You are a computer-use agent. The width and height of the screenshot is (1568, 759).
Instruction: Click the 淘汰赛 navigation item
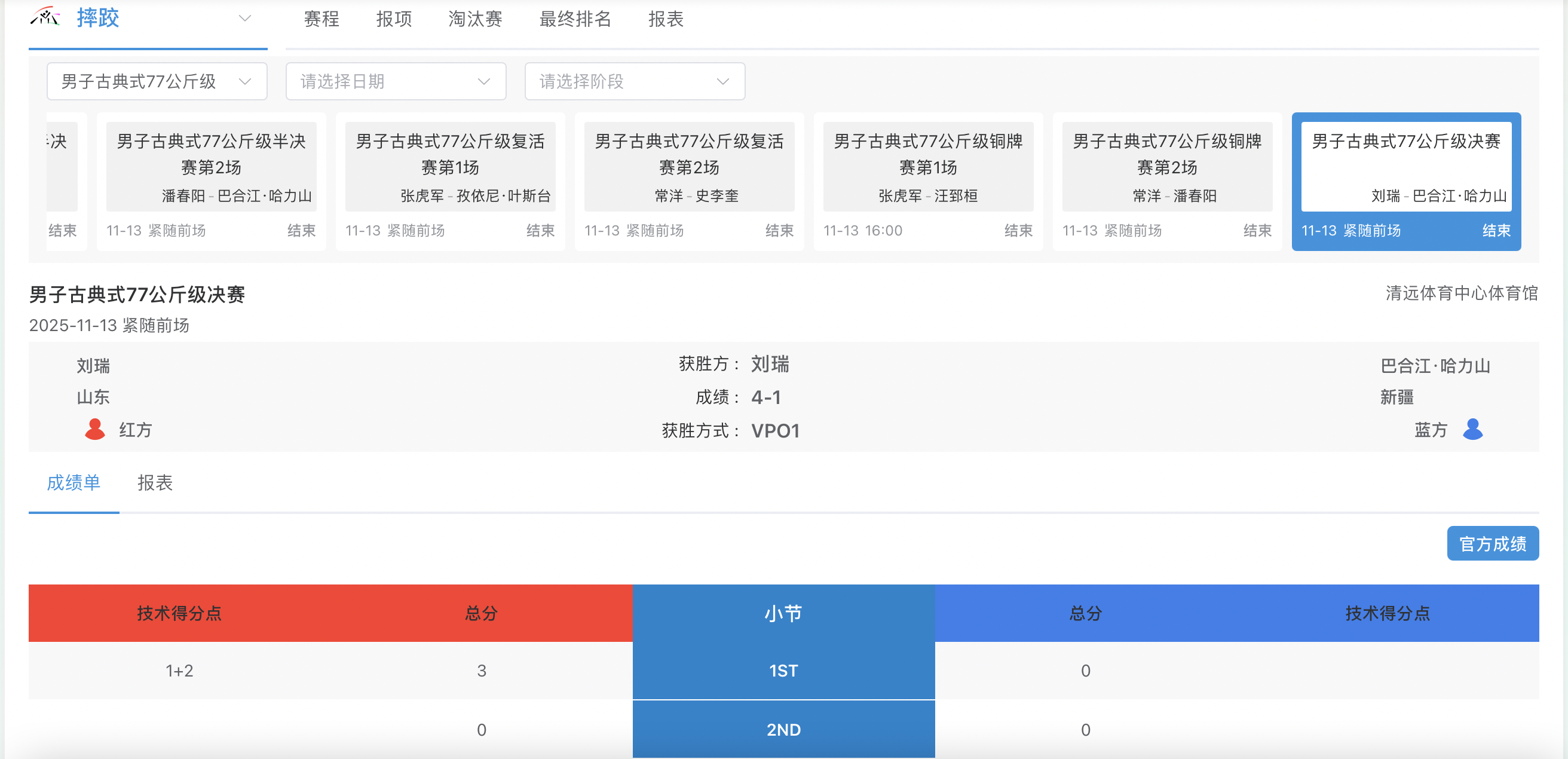476,19
